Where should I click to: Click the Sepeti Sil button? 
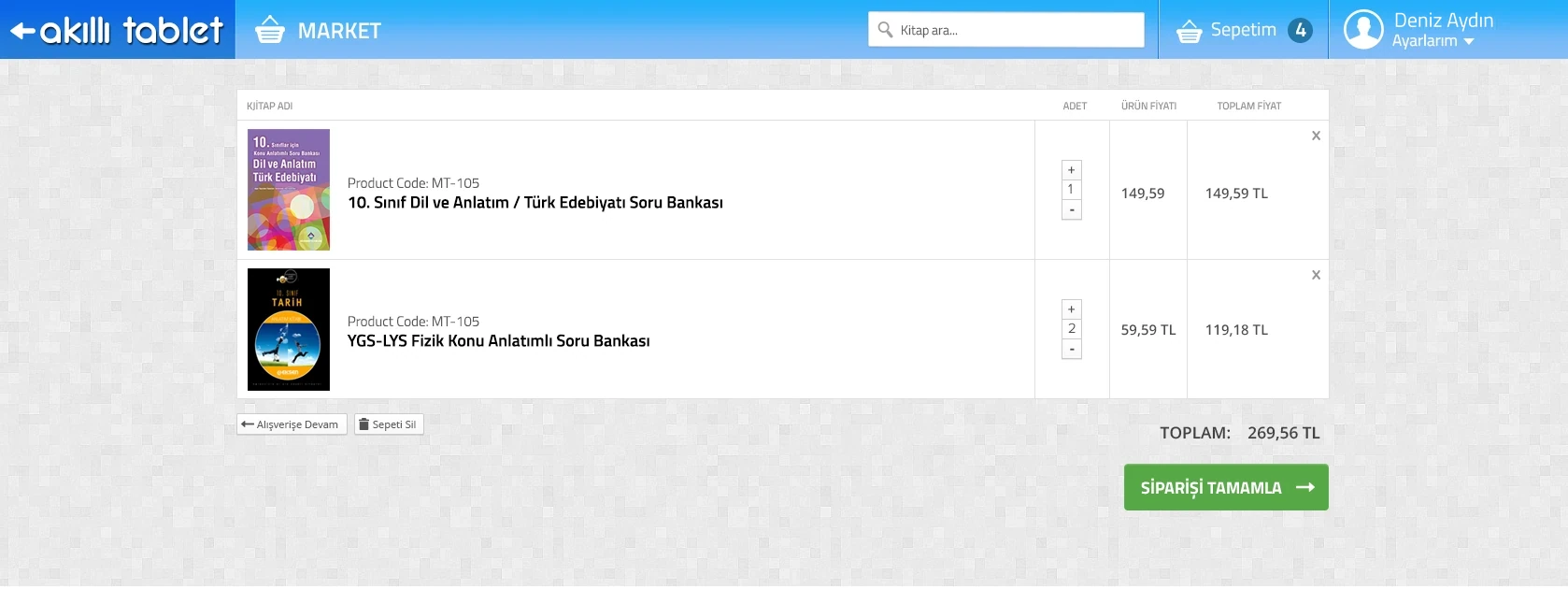click(x=389, y=424)
